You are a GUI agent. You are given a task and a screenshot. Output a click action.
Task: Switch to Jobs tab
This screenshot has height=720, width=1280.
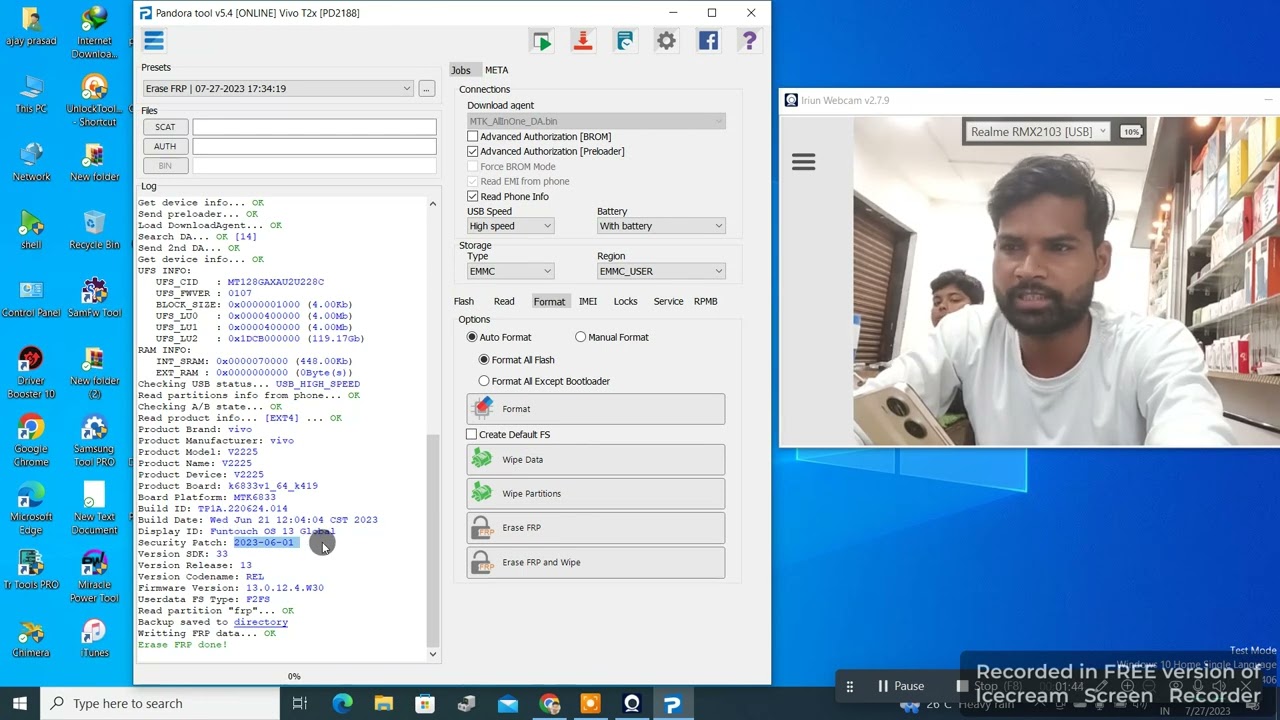tap(461, 70)
